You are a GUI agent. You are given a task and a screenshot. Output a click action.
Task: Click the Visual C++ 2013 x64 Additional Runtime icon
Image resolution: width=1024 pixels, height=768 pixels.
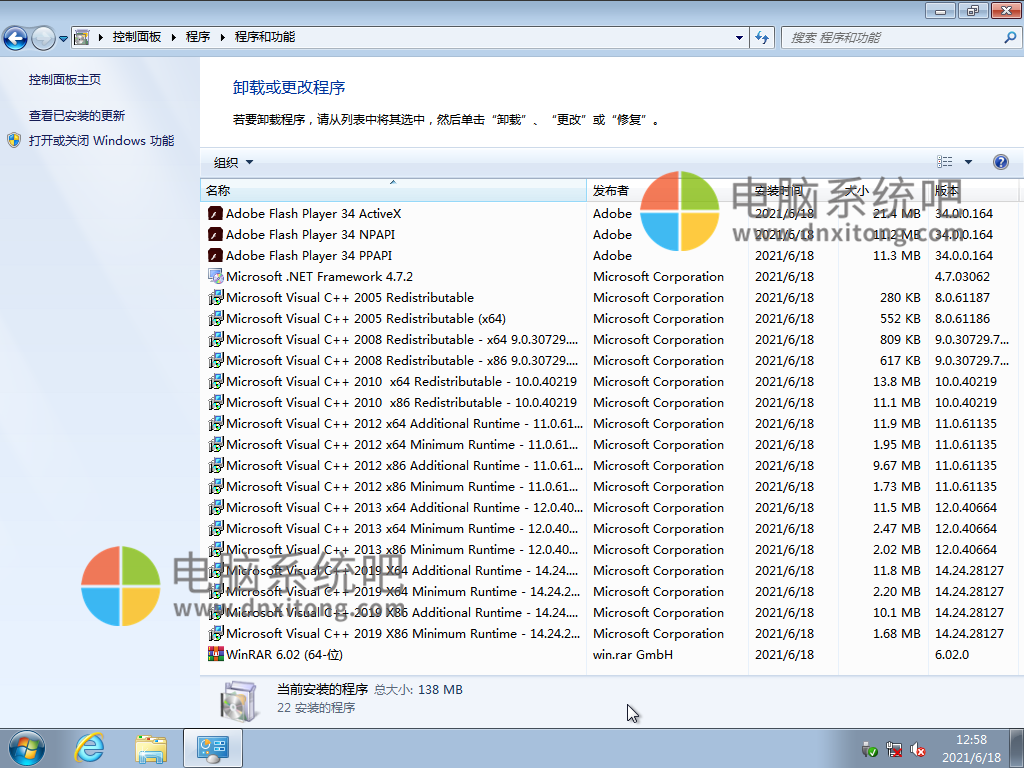[x=216, y=507]
